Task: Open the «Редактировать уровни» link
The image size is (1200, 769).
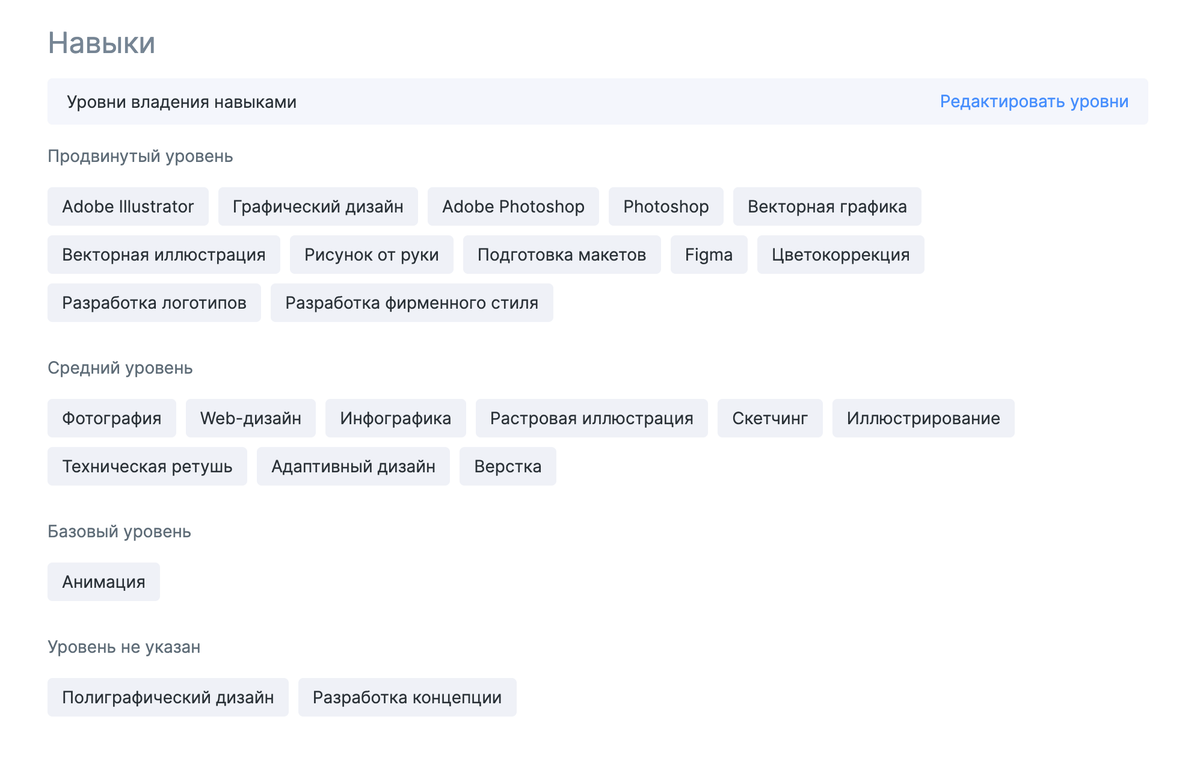Action: click(x=1035, y=101)
